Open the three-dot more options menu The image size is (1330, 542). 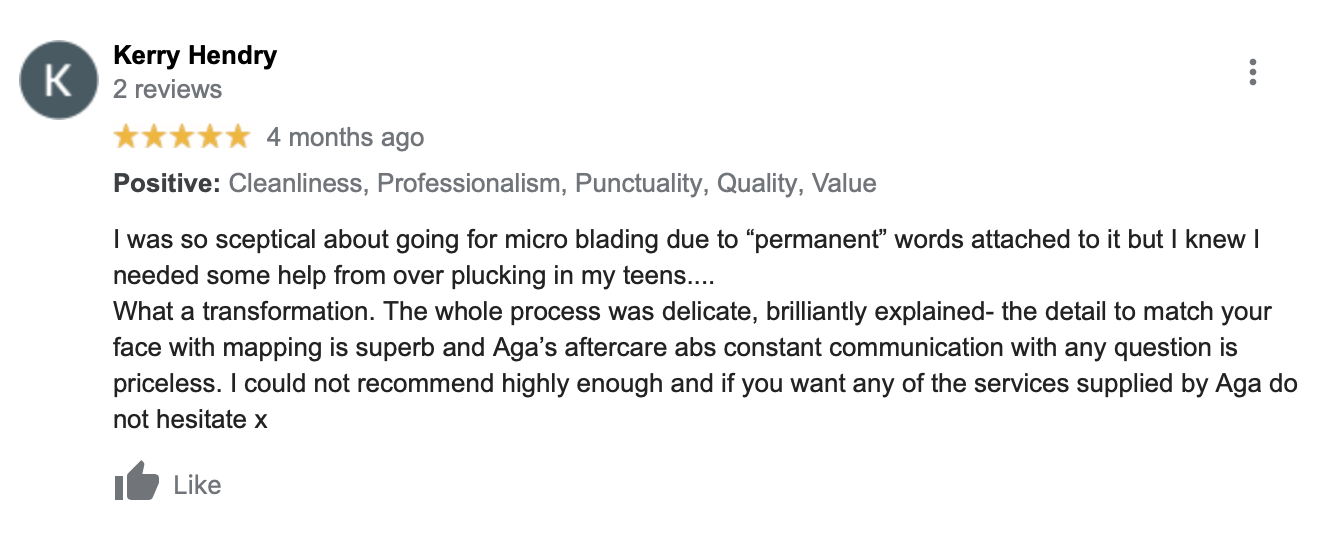(1252, 72)
